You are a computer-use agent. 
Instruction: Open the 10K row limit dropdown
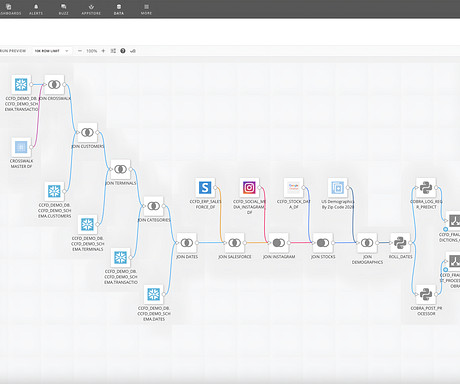[x=51, y=51]
